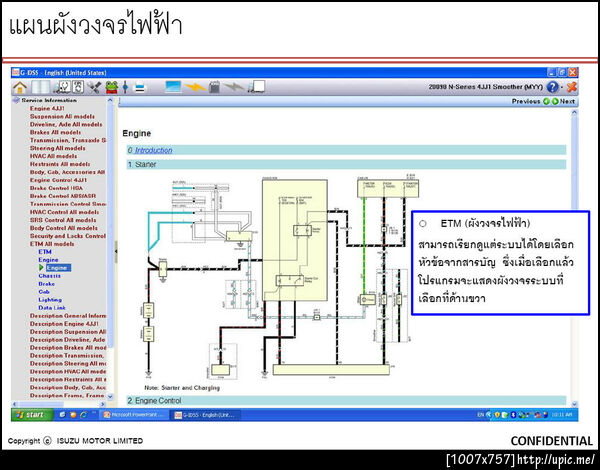Click the orange X exit icon in toolbar
Image resolution: width=600 pixels, height=470 pixels.
click(x=572, y=87)
